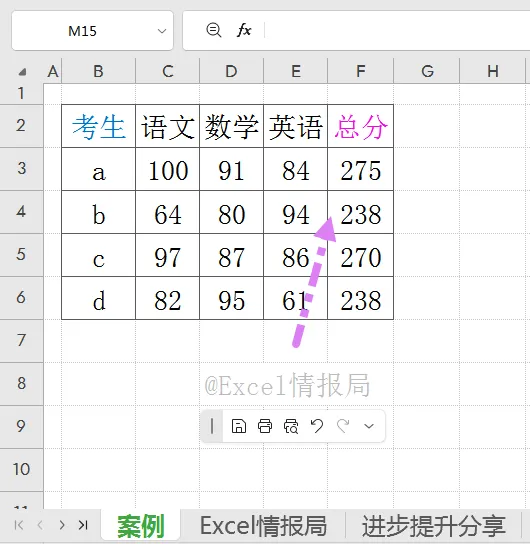Select the cell with value 82

(168, 298)
